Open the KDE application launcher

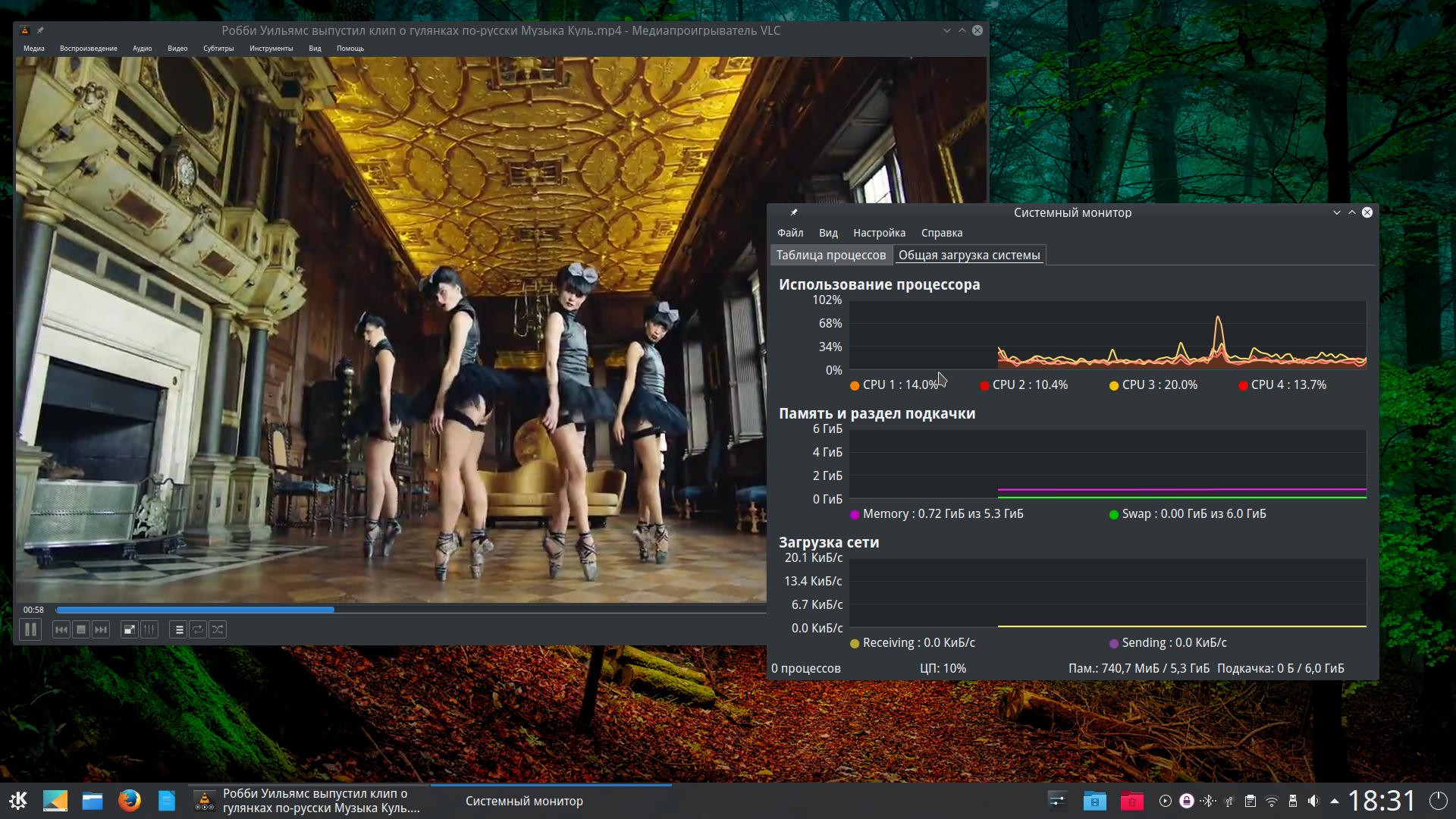18,801
